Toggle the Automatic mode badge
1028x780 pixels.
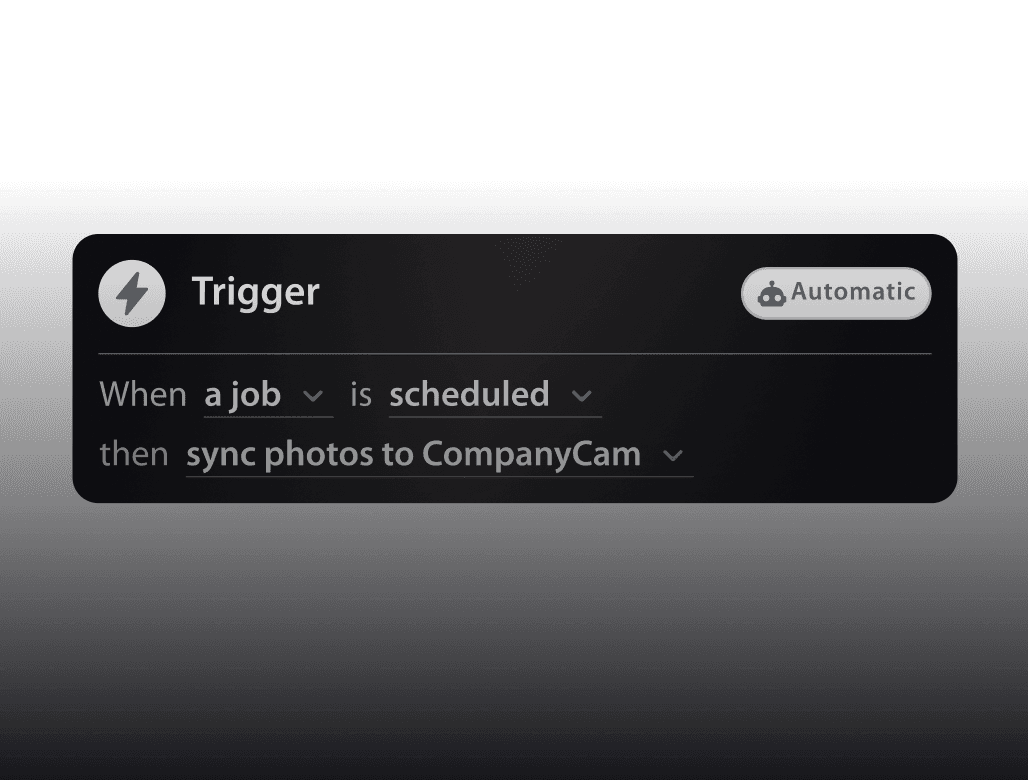pos(836,293)
